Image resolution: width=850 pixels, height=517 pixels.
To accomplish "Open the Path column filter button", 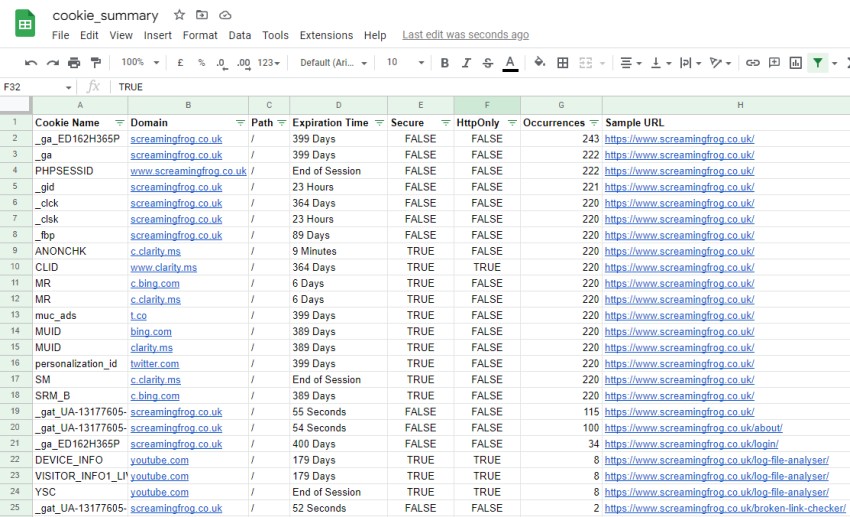I will pyautogui.click(x=281, y=123).
